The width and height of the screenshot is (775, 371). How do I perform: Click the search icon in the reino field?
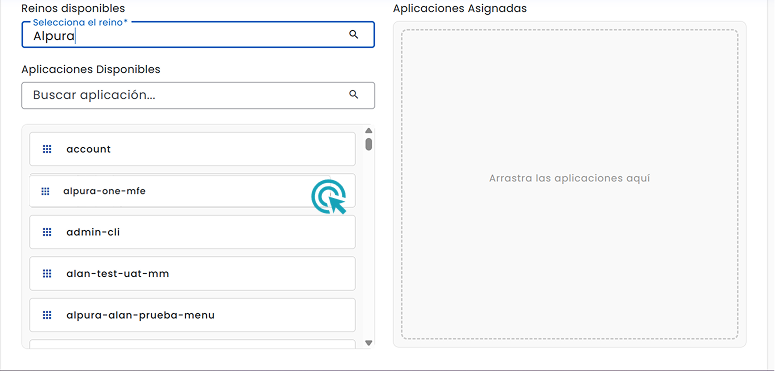[x=353, y=35]
